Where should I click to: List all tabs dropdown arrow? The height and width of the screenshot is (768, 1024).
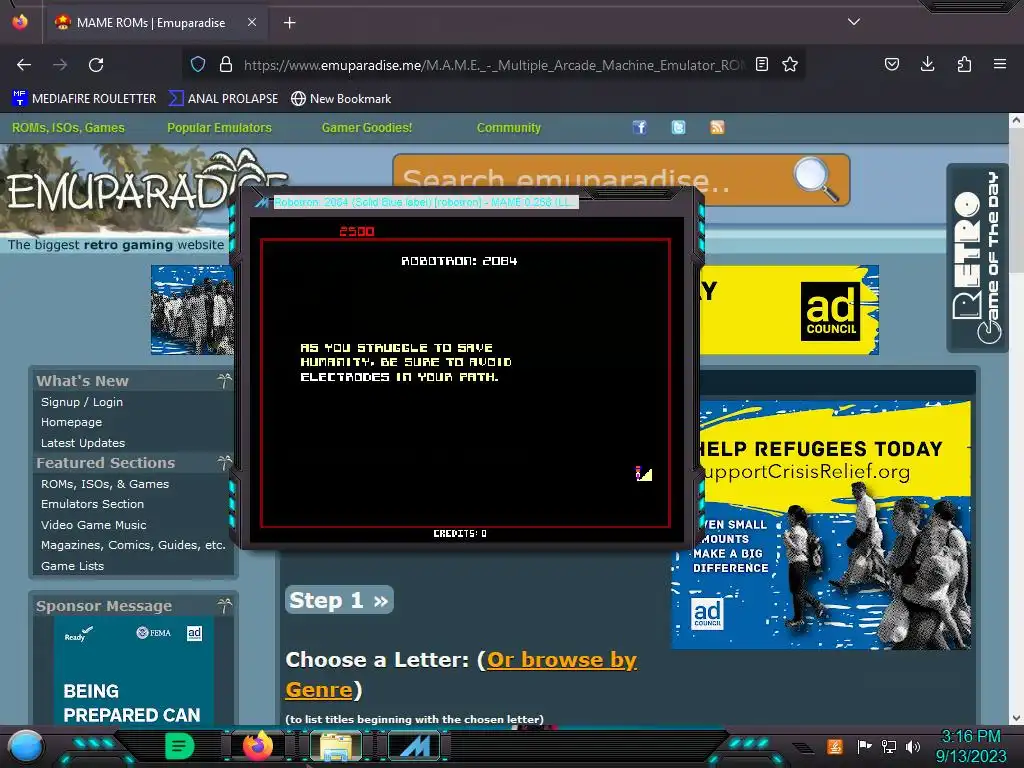(854, 22)
